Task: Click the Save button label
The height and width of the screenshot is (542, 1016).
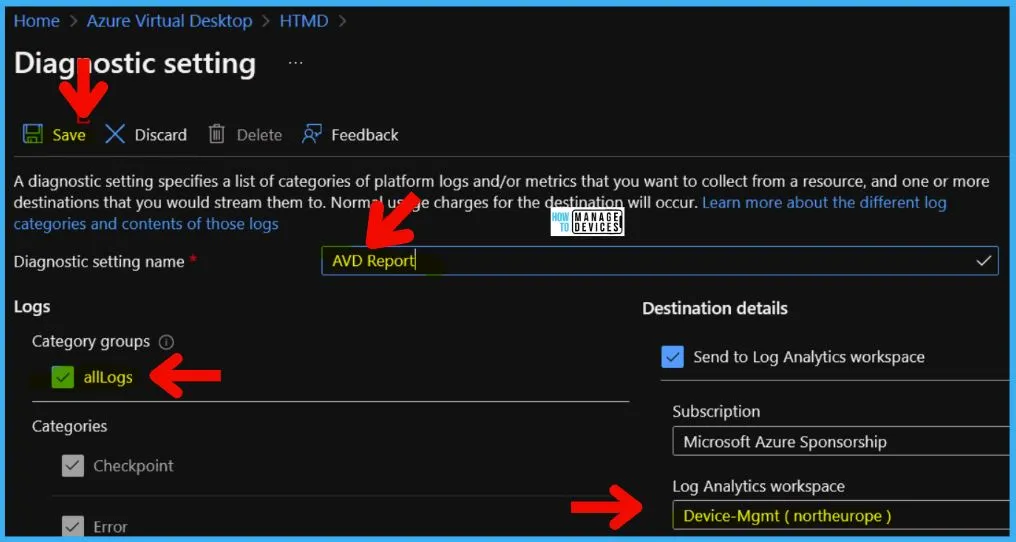Action: 69,135
